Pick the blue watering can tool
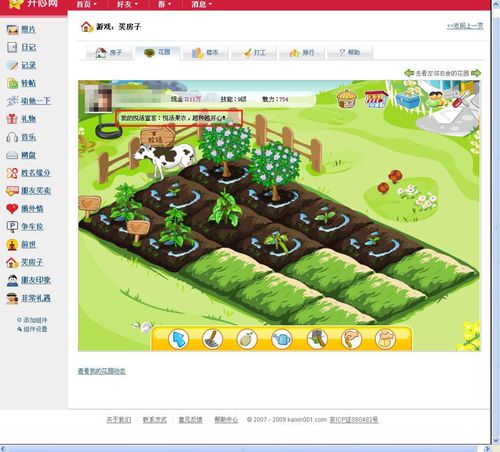 click(282, 339)
